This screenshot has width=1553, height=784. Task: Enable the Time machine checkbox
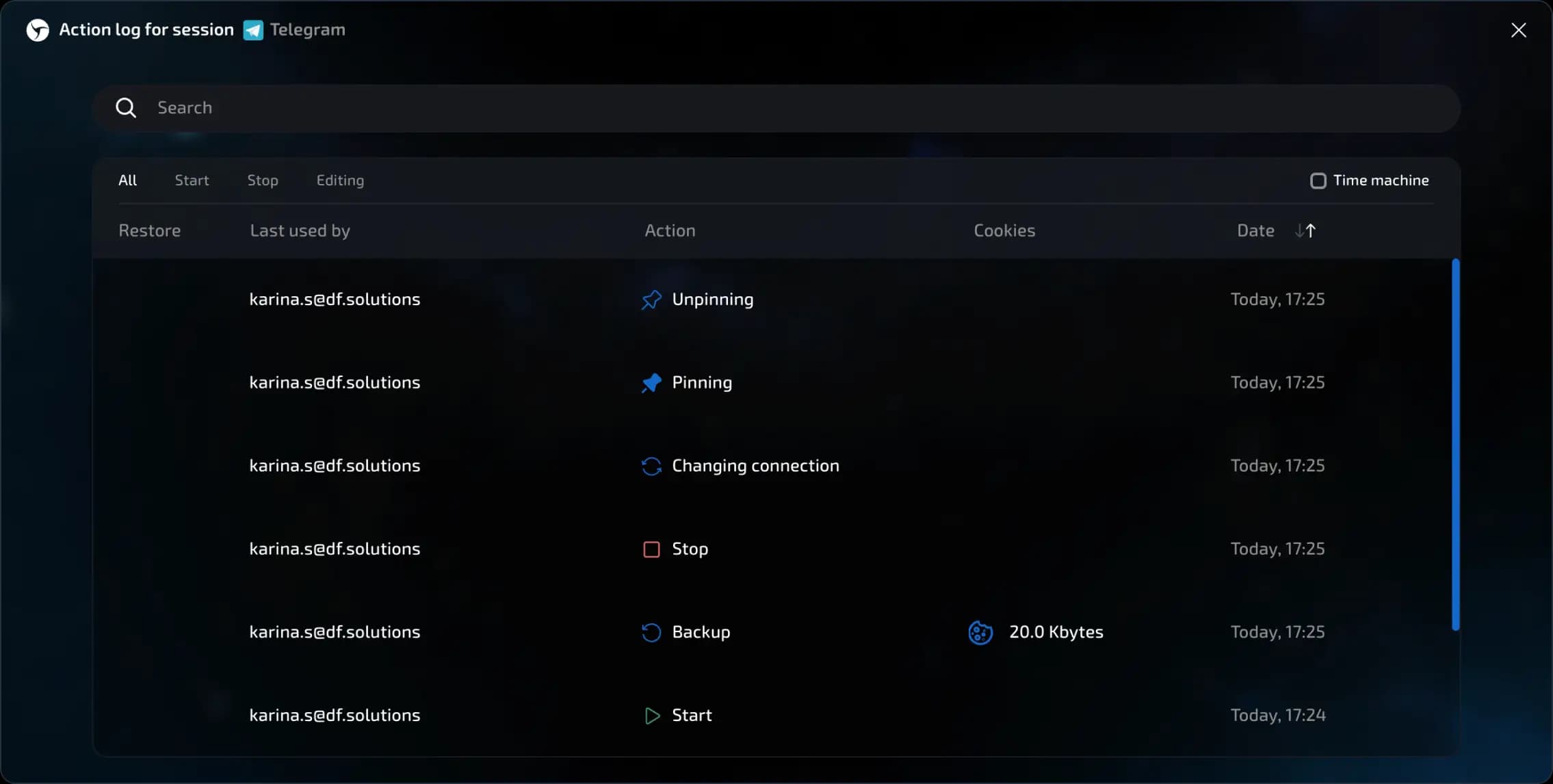[1318, 180]
